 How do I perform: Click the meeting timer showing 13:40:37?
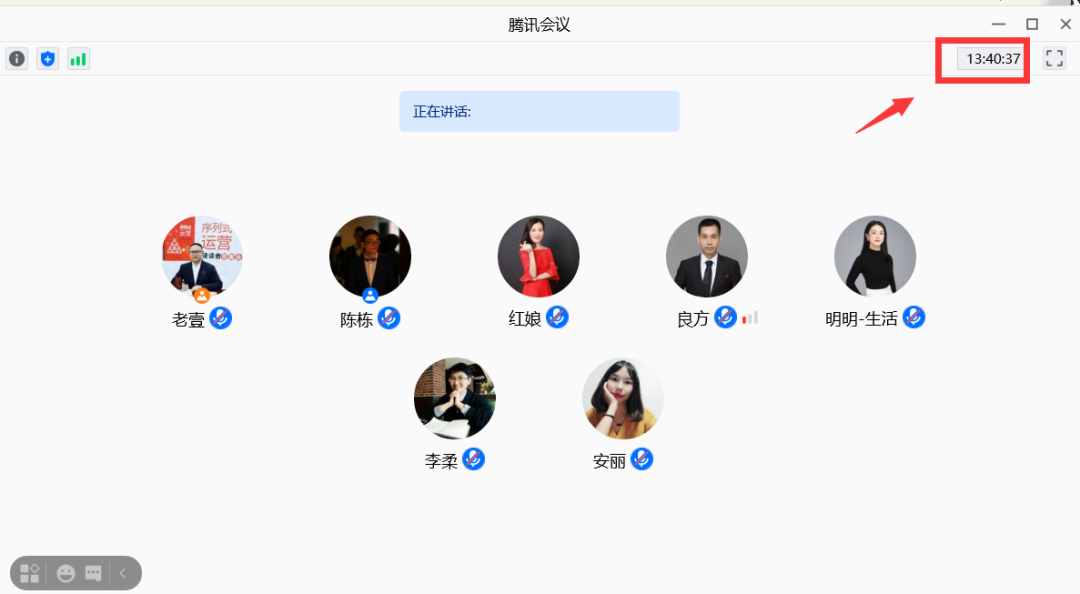pos(992,59)
